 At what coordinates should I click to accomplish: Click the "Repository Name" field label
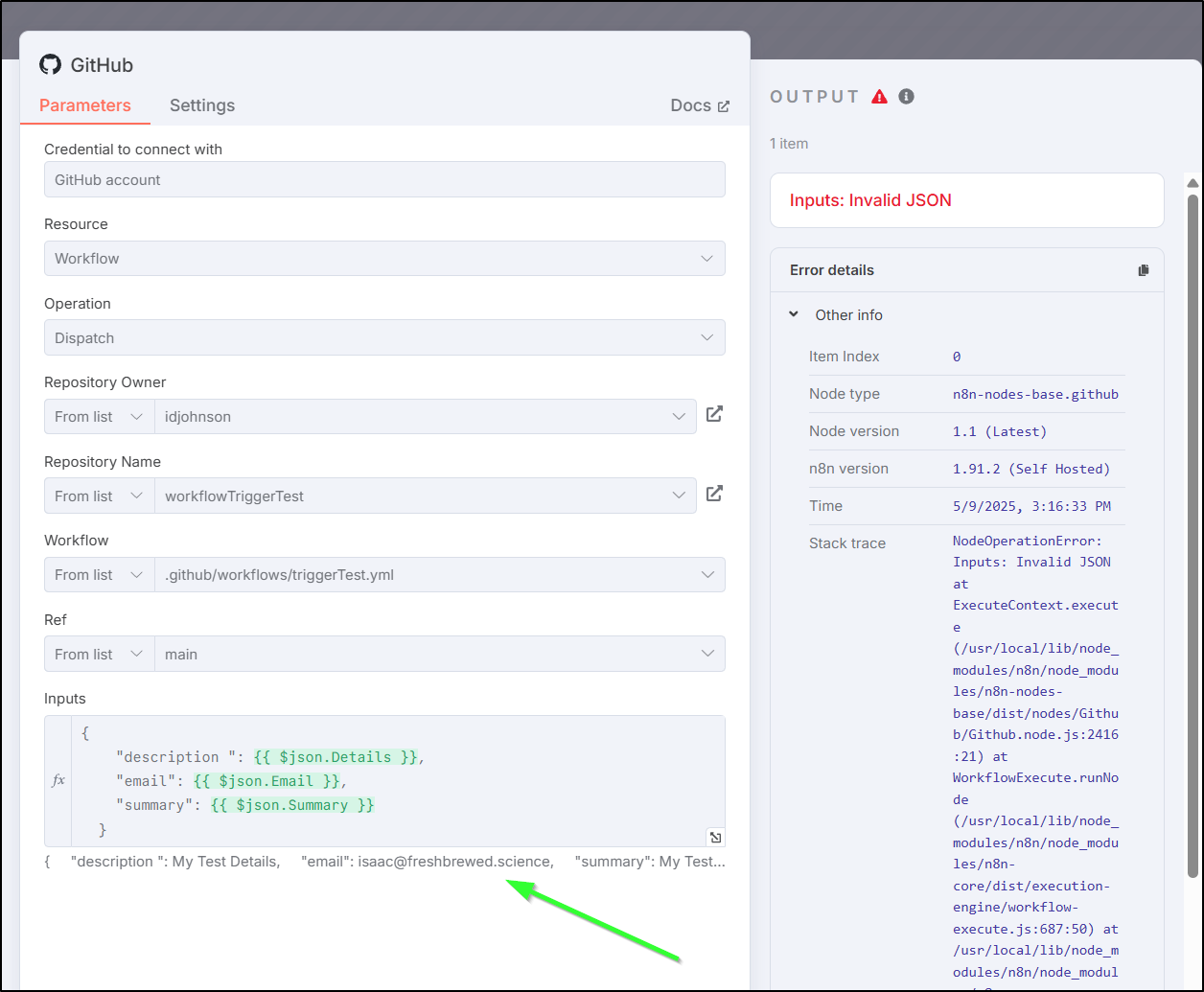coord(104,462)
